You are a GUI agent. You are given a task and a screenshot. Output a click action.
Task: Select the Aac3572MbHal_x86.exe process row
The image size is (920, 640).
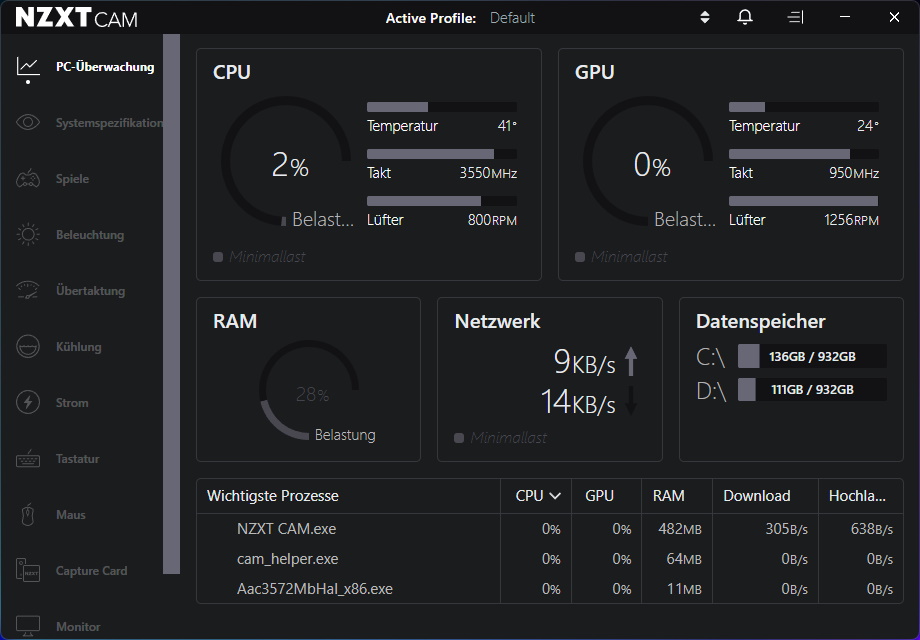[x=550, y=588]
